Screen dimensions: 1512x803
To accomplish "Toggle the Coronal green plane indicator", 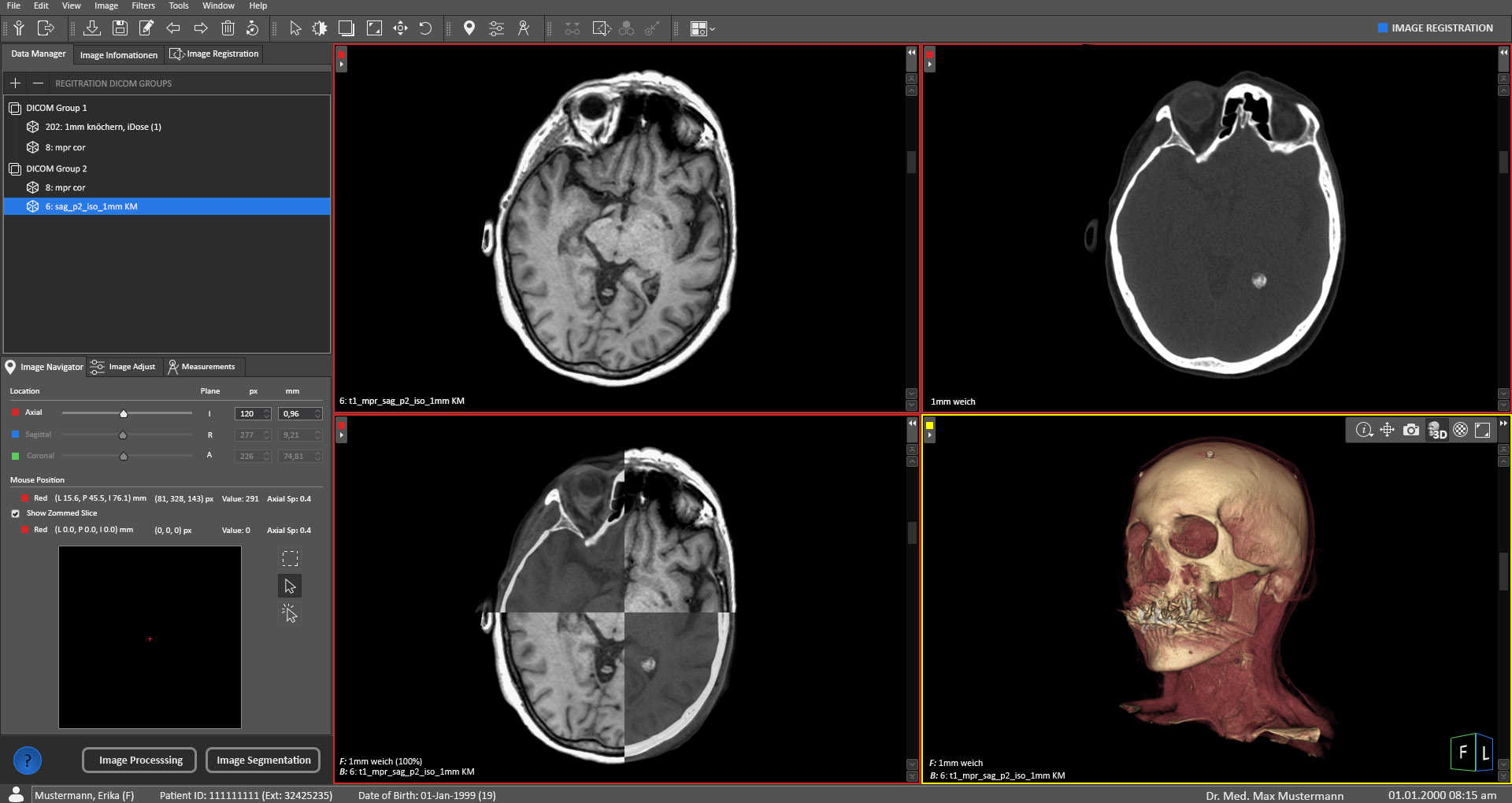I will 15,456.
